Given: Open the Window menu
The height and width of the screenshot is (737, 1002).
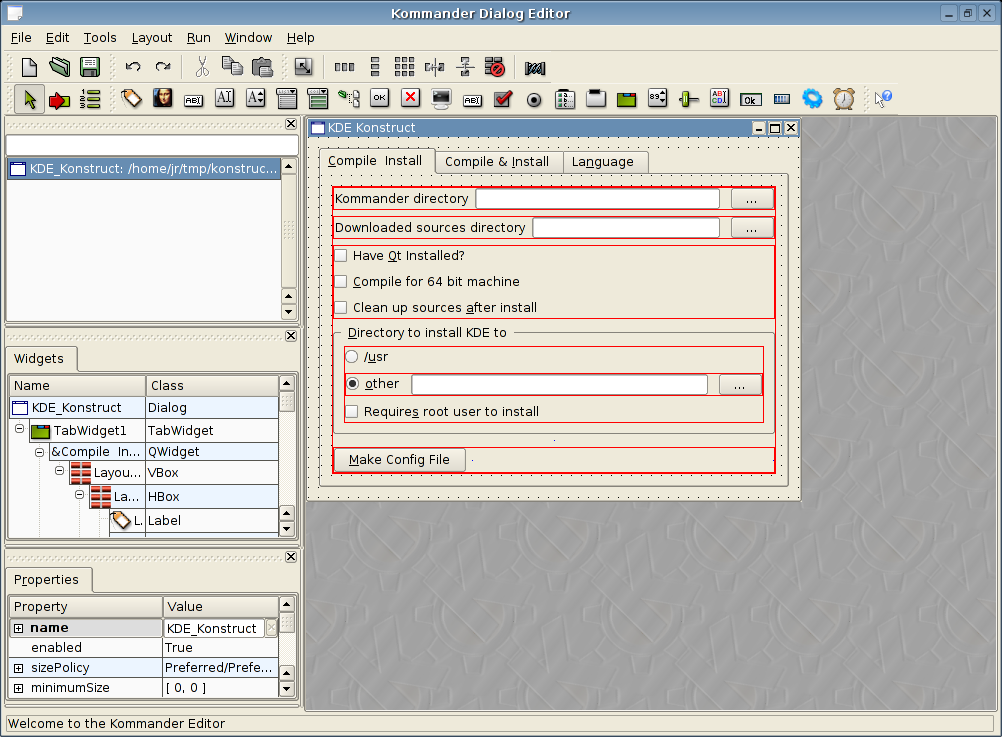Looking at the screenshot, I should click(x=249, y=38).
